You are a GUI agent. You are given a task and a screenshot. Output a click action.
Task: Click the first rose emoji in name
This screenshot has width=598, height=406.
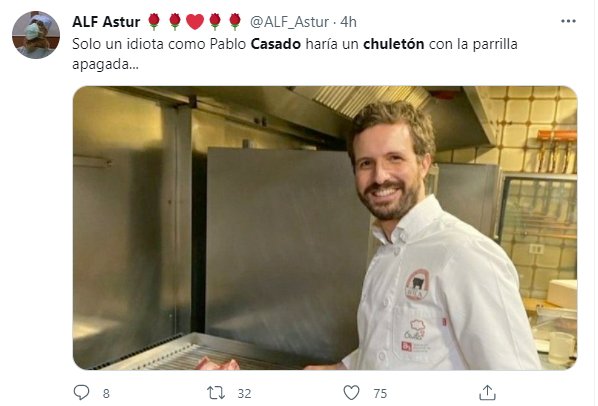[154, 21]
